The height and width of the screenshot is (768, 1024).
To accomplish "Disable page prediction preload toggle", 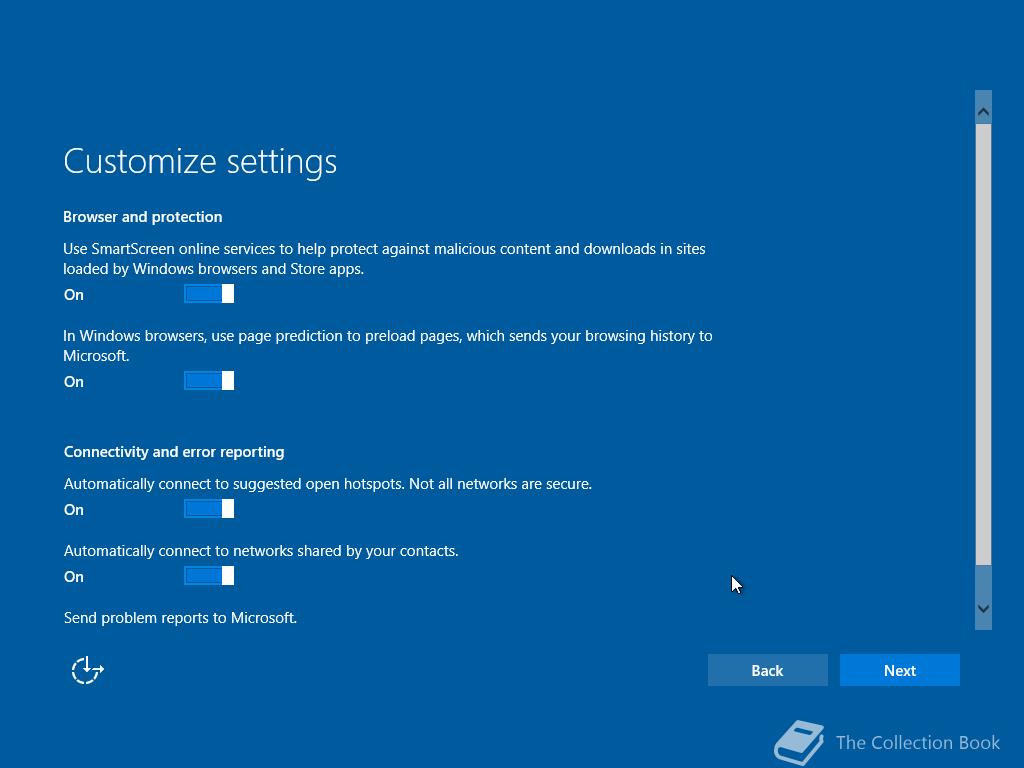I will pyautogui.click(x=209, y=381).
